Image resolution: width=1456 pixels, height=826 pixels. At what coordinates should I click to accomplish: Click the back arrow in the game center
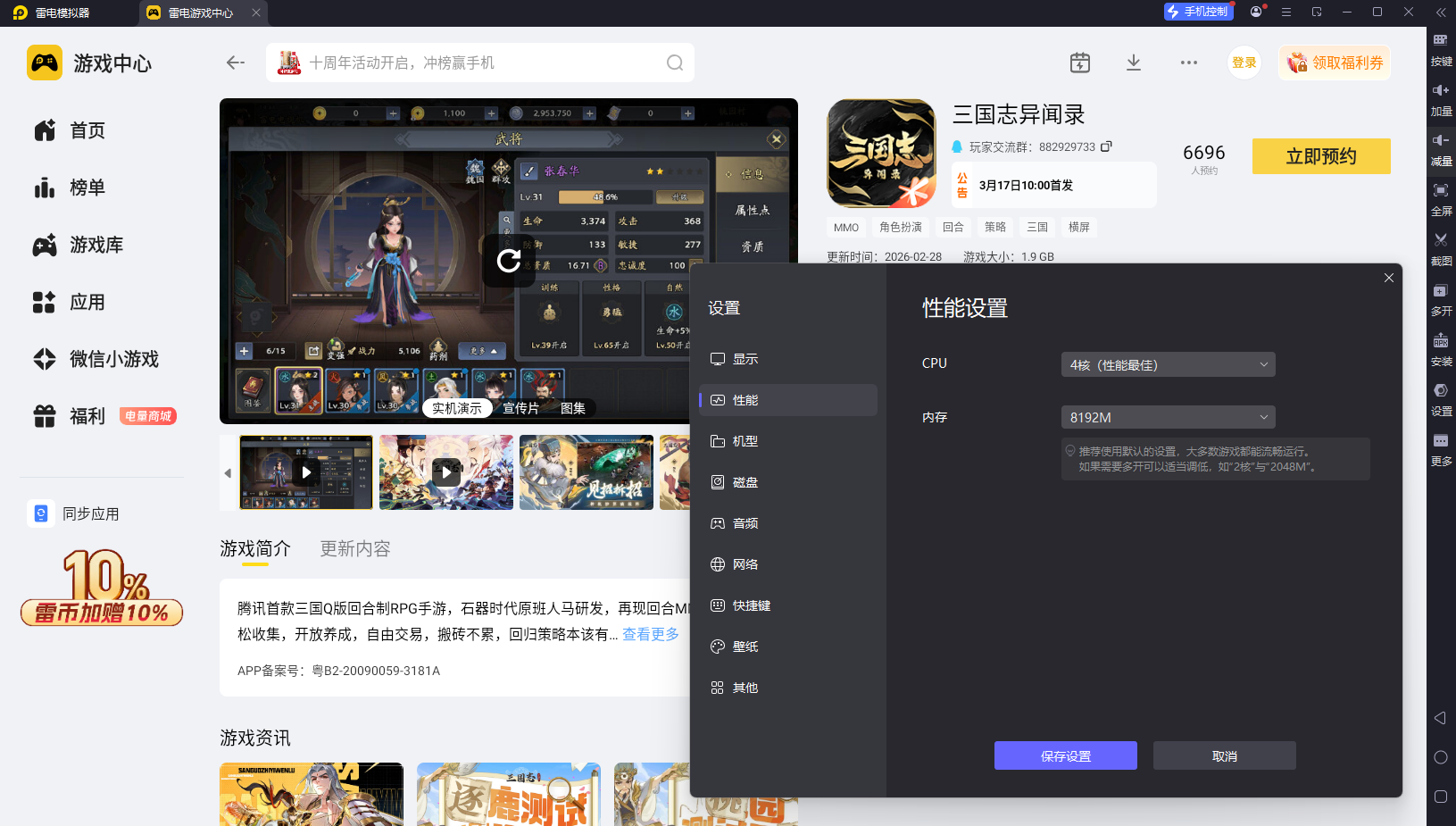point(236,63)
